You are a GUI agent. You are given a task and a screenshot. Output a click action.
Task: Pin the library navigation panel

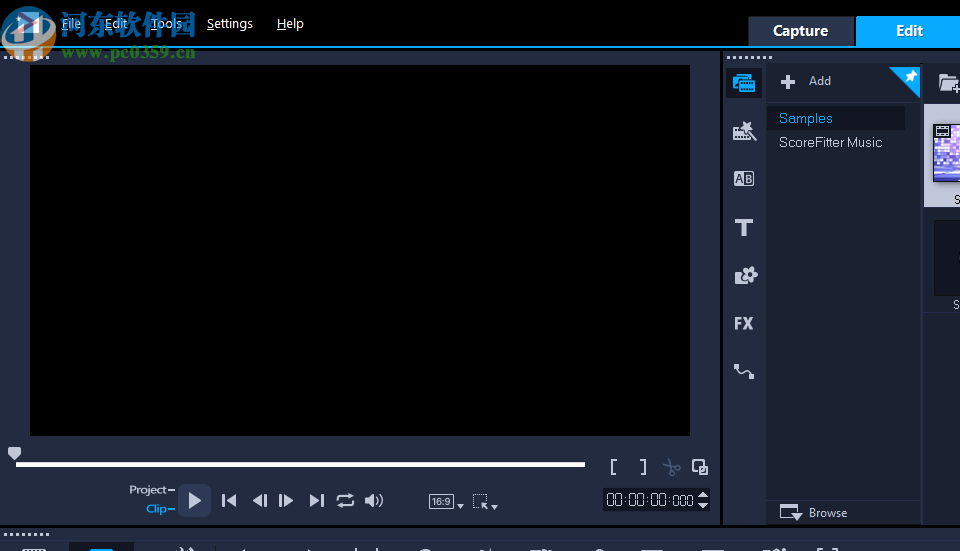(909, 78)
